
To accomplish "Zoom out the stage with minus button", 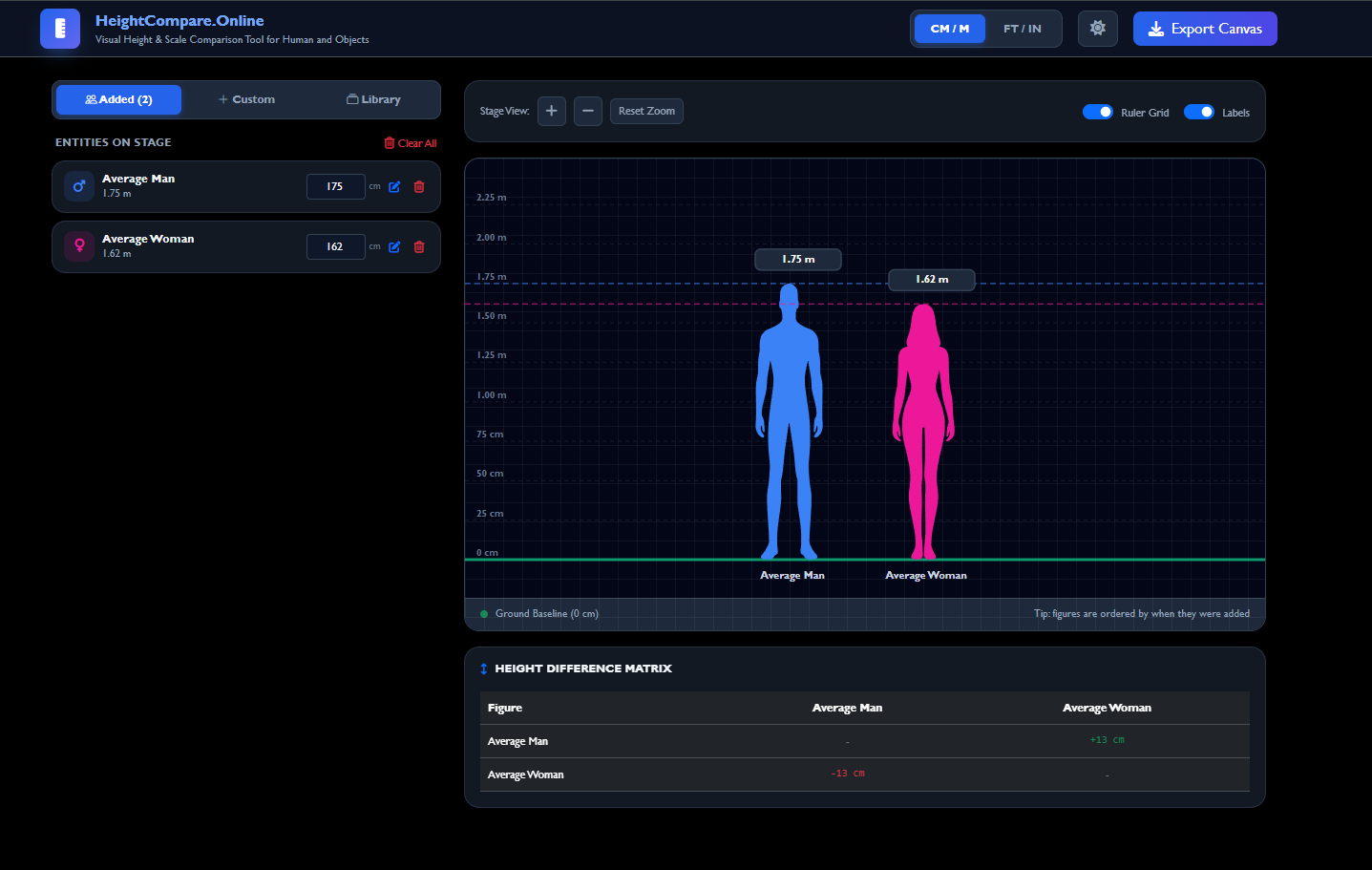I will point(588,112).
